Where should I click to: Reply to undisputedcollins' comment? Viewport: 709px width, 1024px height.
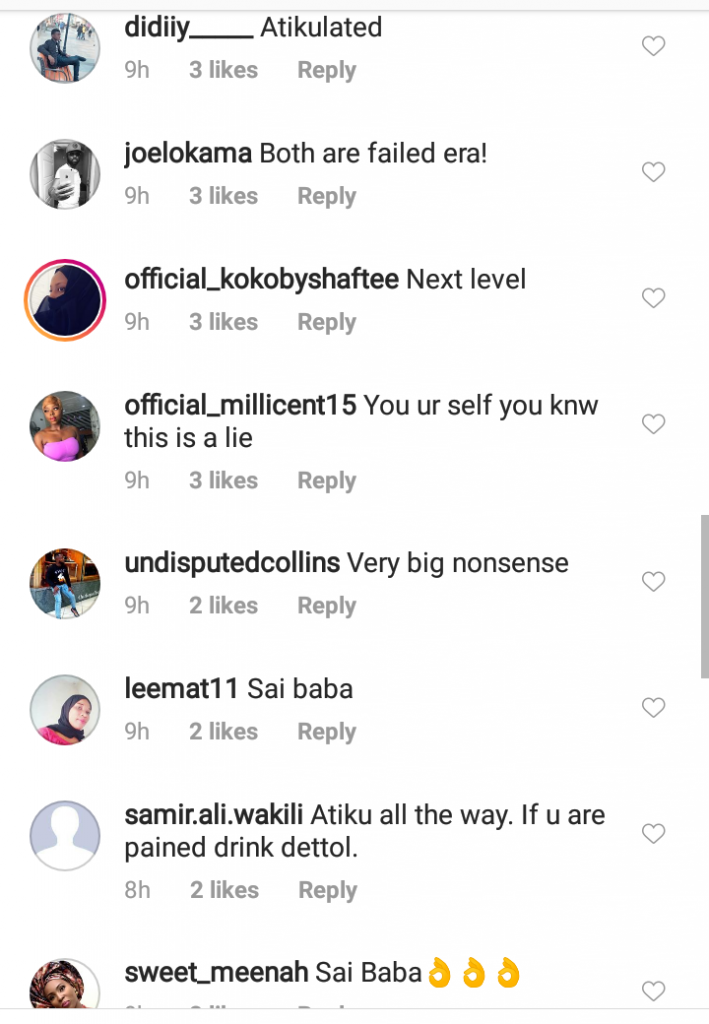coord(326,605)
